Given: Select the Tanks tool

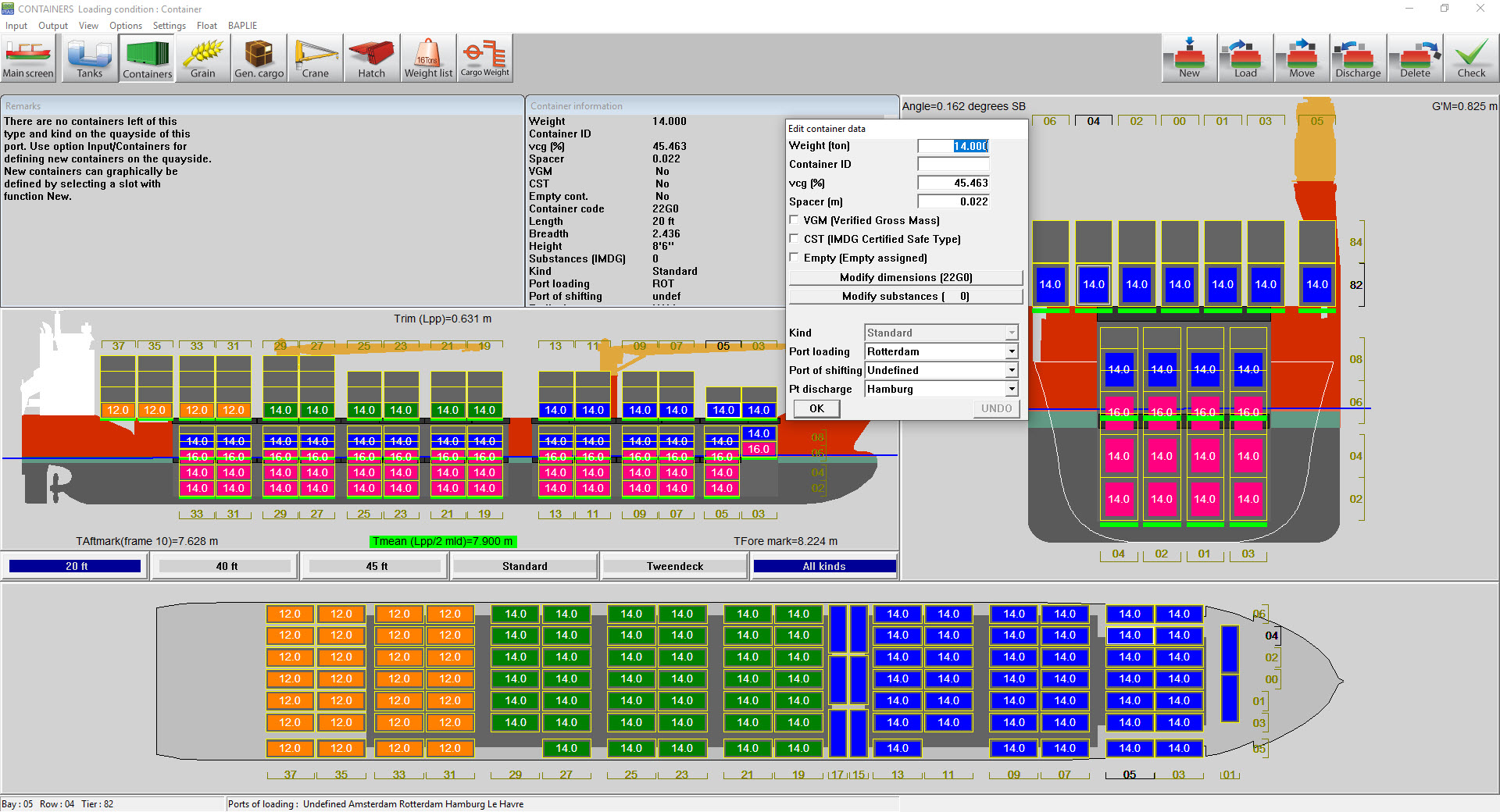Looking at the screenshot, I should click(x=89, y=57).
